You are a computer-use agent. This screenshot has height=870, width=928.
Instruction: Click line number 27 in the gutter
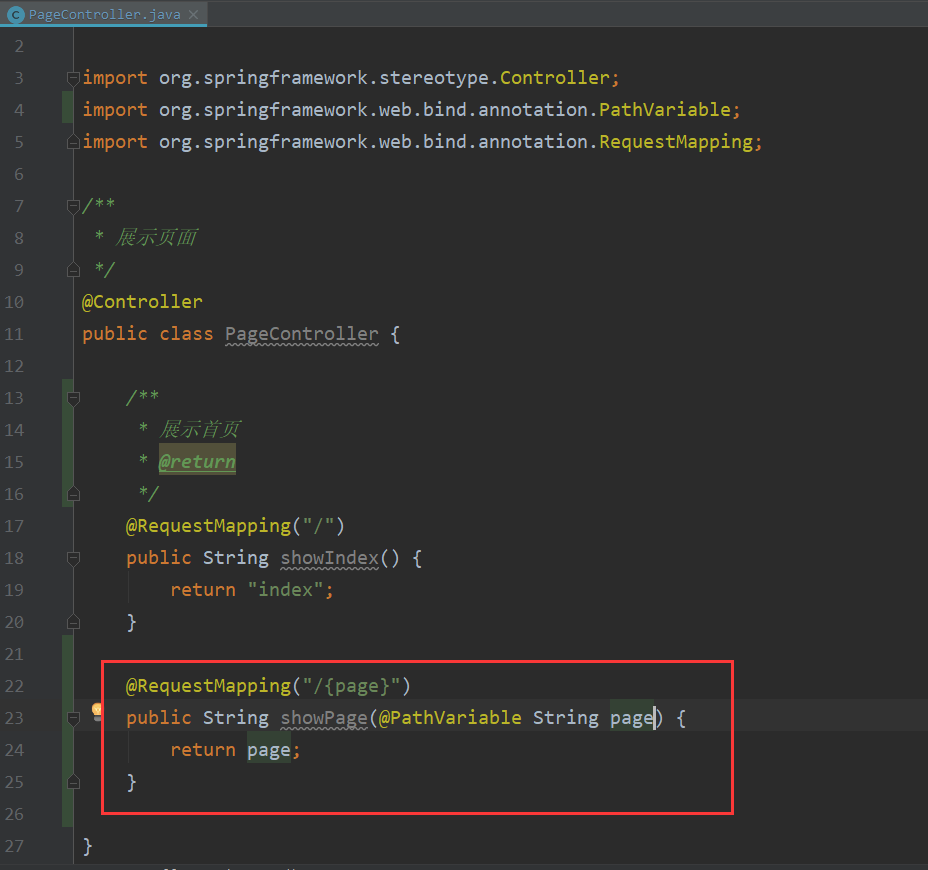tap(14, 846)
